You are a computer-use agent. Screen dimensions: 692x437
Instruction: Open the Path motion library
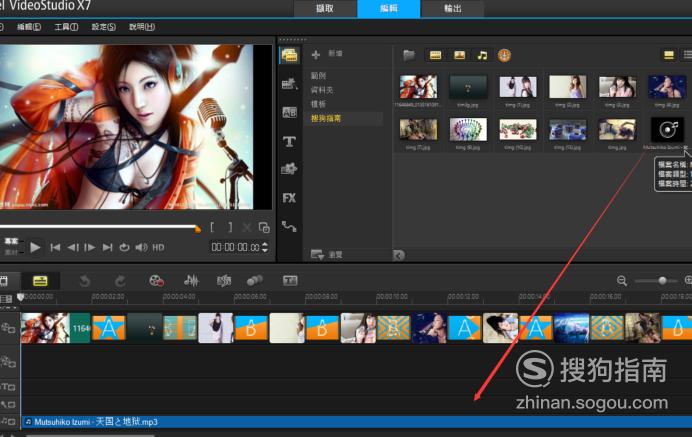289,226
